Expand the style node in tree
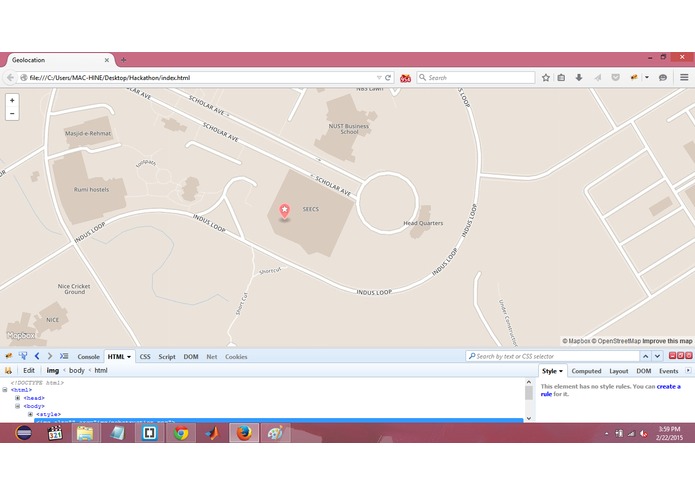The height and width of the screenshot is (494, 695). pos(30,414)
